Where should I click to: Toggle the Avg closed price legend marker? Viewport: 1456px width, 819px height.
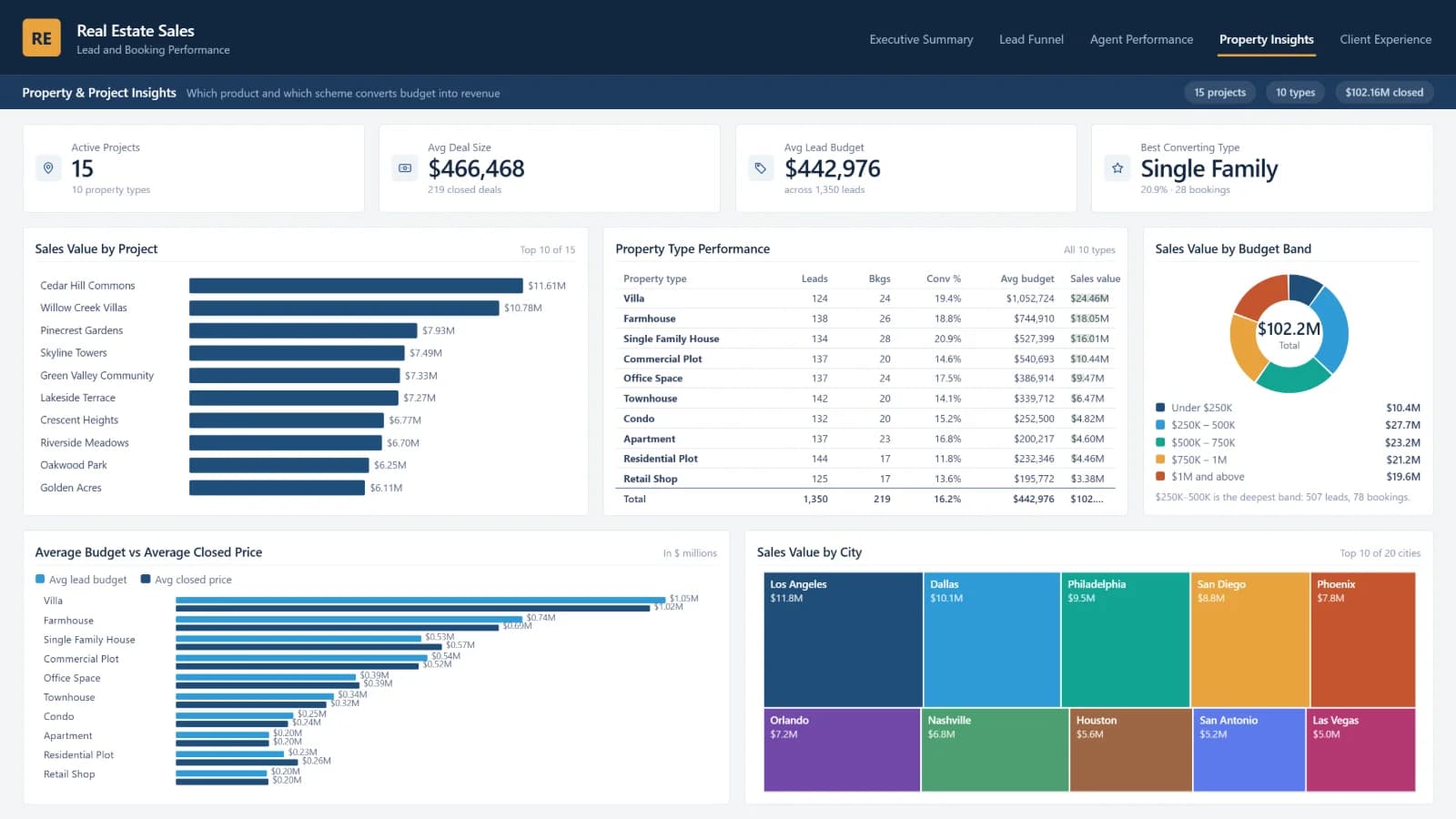coord(146,579)
